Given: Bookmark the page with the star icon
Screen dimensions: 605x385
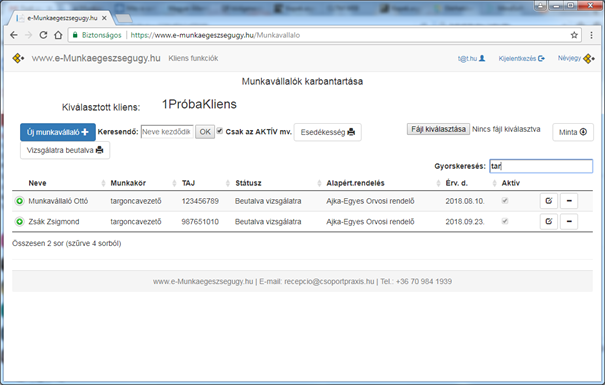Looking at the screenshot, I should click(x=574, y=35).
